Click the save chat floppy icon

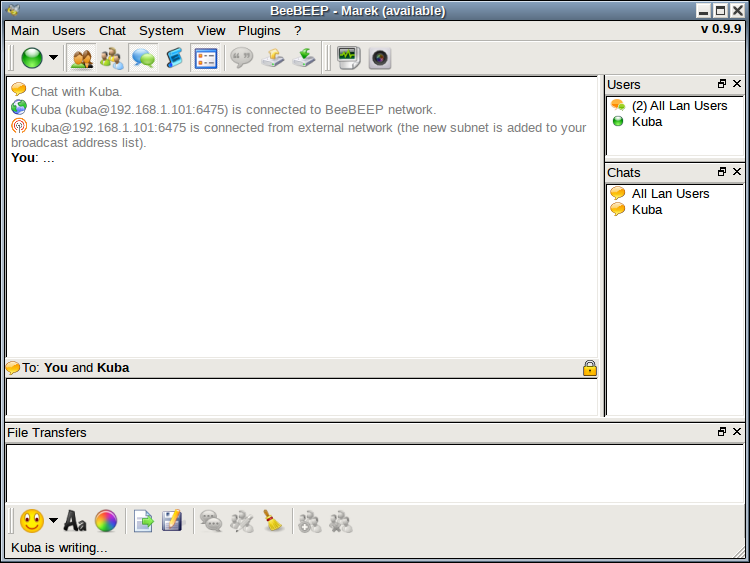[172, 521]
